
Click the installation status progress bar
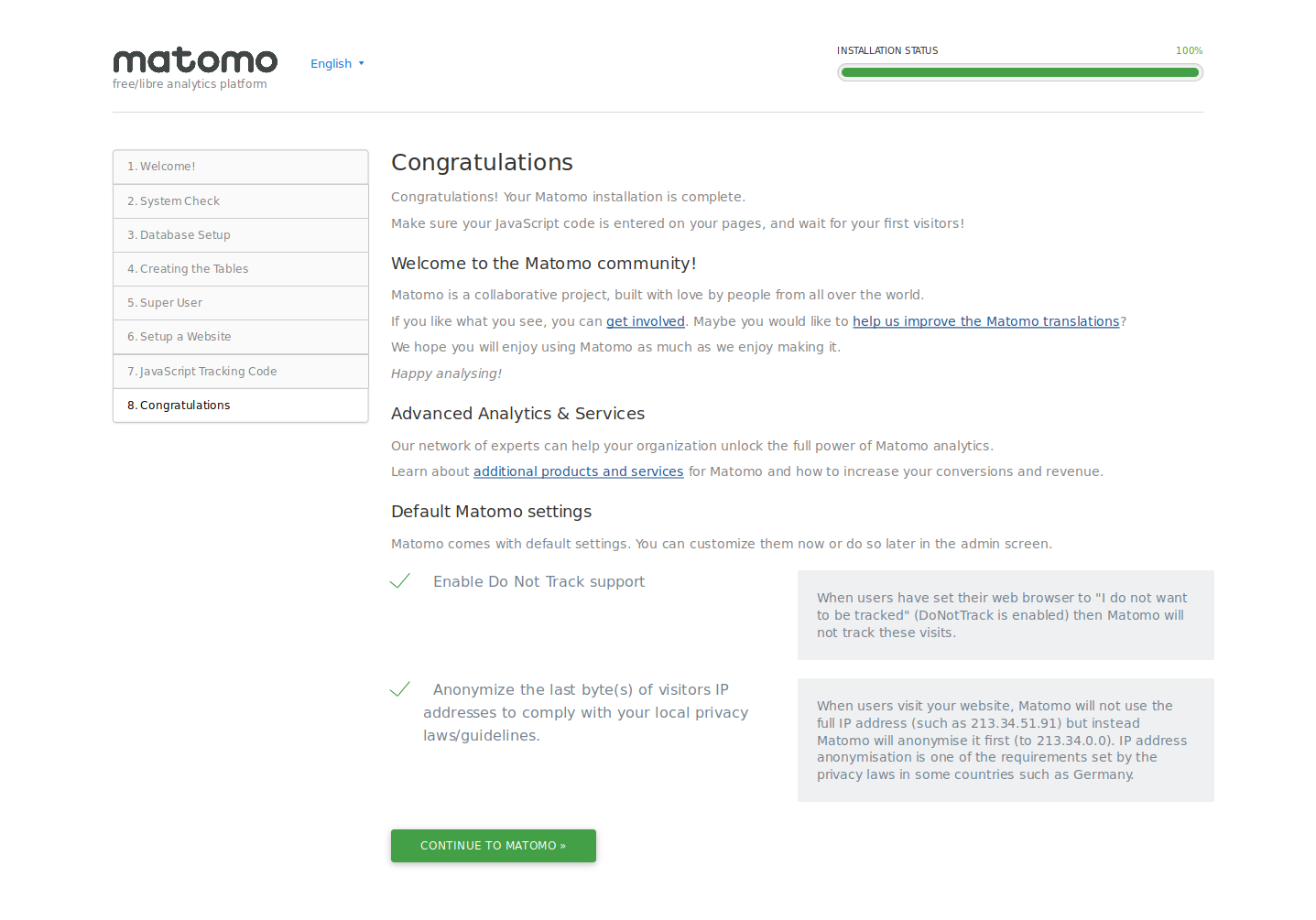(x=1019, y=72)
